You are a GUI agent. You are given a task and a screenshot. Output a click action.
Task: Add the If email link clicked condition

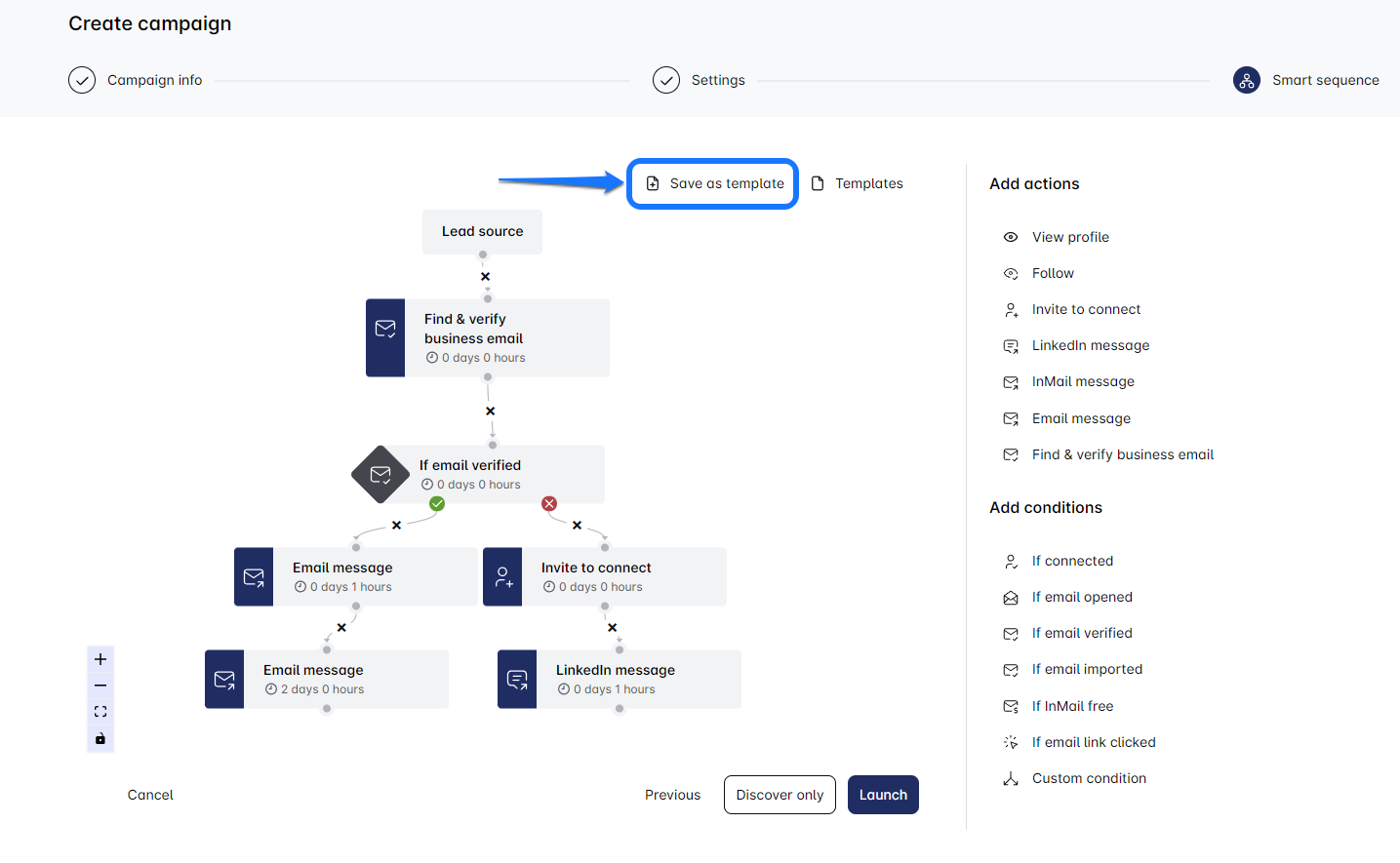(1094, 742)
